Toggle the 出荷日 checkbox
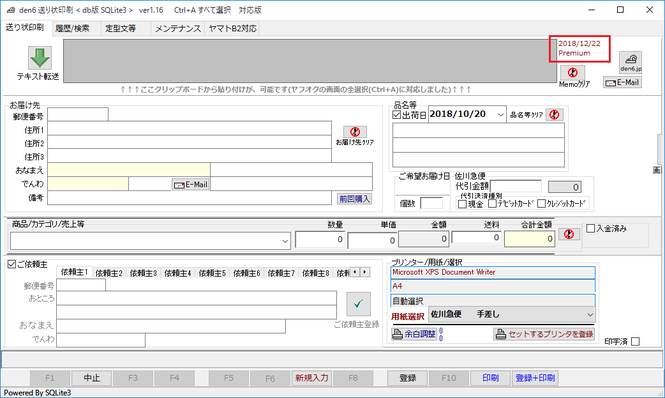 coord(397,115)
